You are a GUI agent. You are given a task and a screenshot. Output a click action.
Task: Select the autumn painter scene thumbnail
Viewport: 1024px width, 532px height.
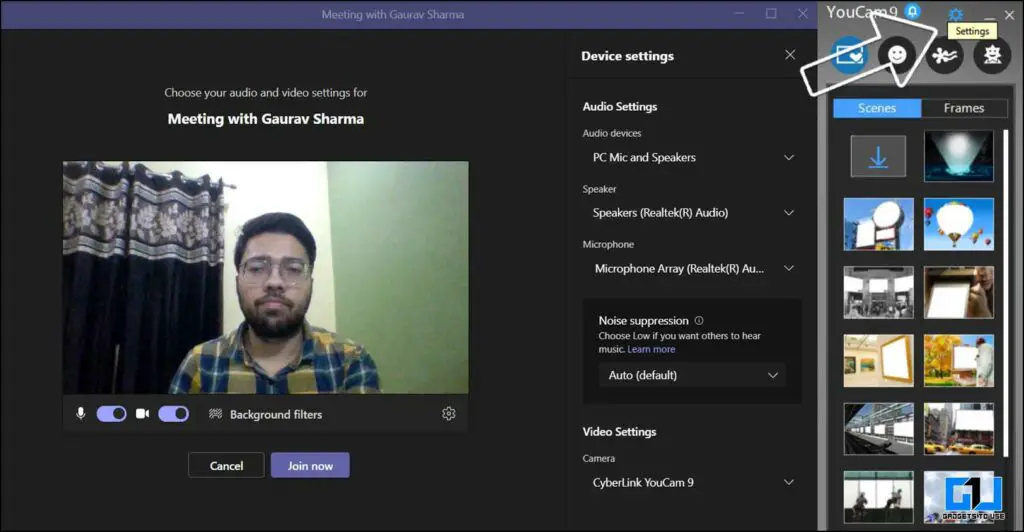(x=959, y=360)
